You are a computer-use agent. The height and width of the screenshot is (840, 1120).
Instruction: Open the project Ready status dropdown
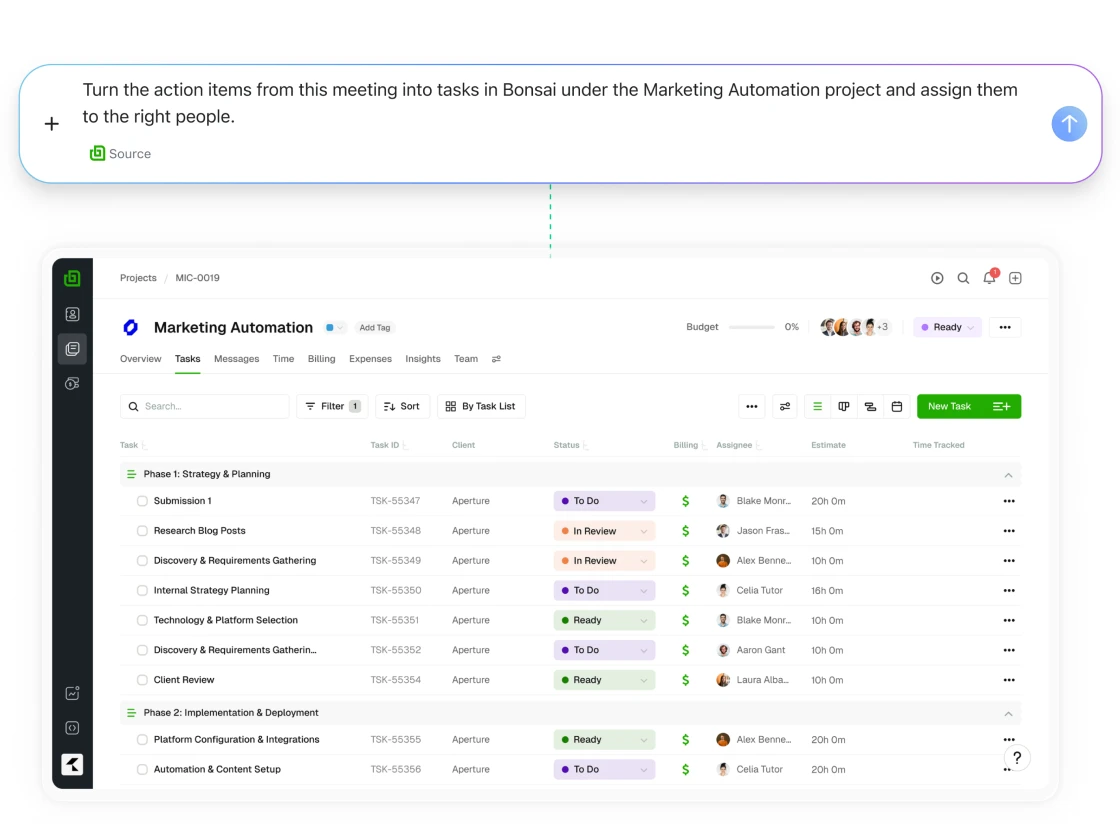click(947, 327)
